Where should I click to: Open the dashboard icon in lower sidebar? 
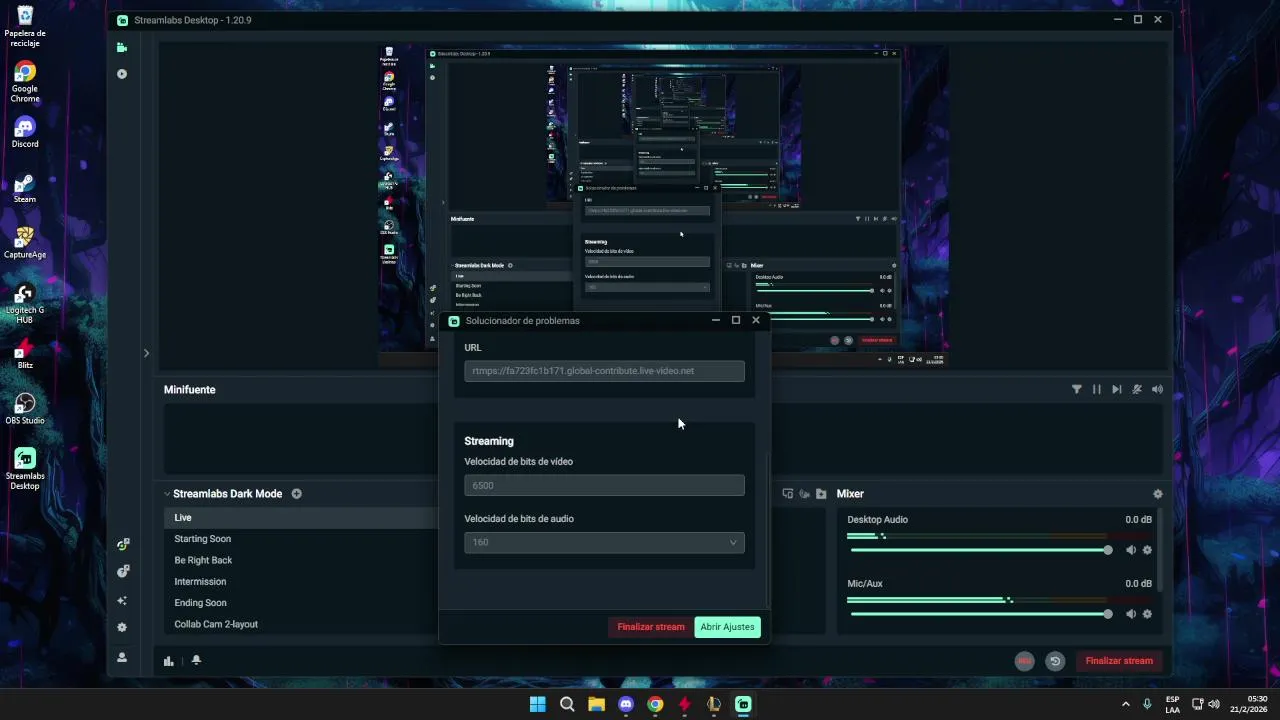click(x=122, y=545)
